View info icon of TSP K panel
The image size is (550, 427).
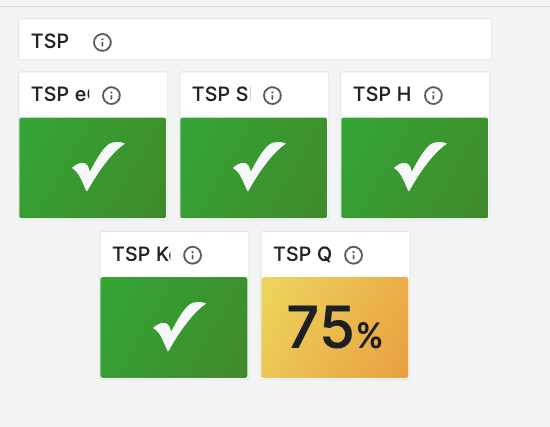coord(193,255)
